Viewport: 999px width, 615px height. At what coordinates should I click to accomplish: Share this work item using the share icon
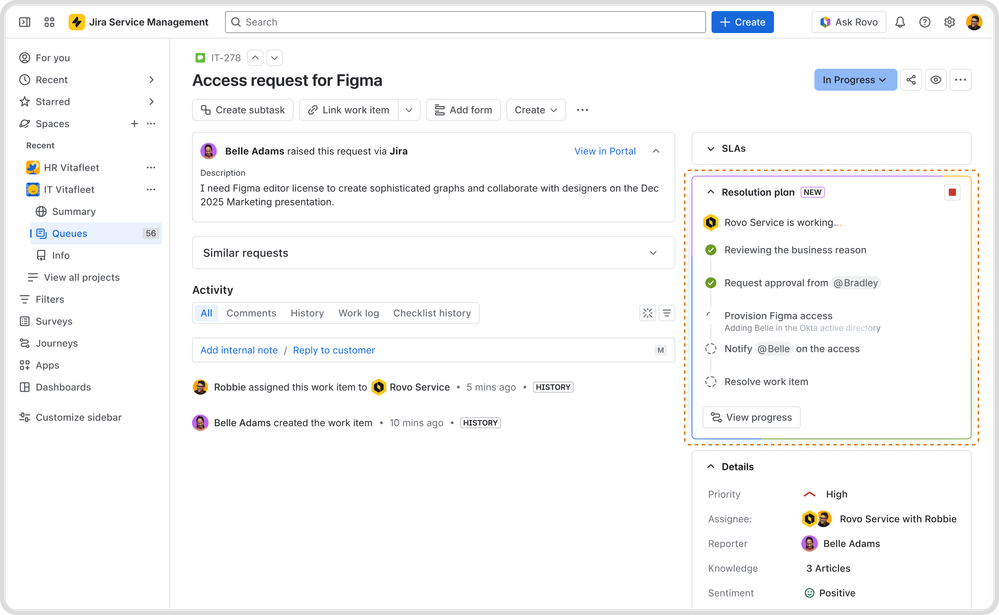coord(911,80)
